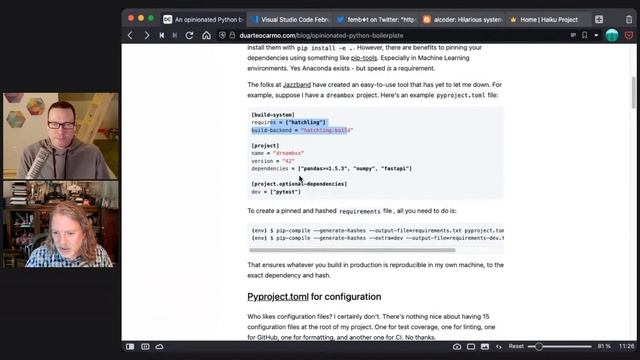Click the [build-system] line in code block

273,115
